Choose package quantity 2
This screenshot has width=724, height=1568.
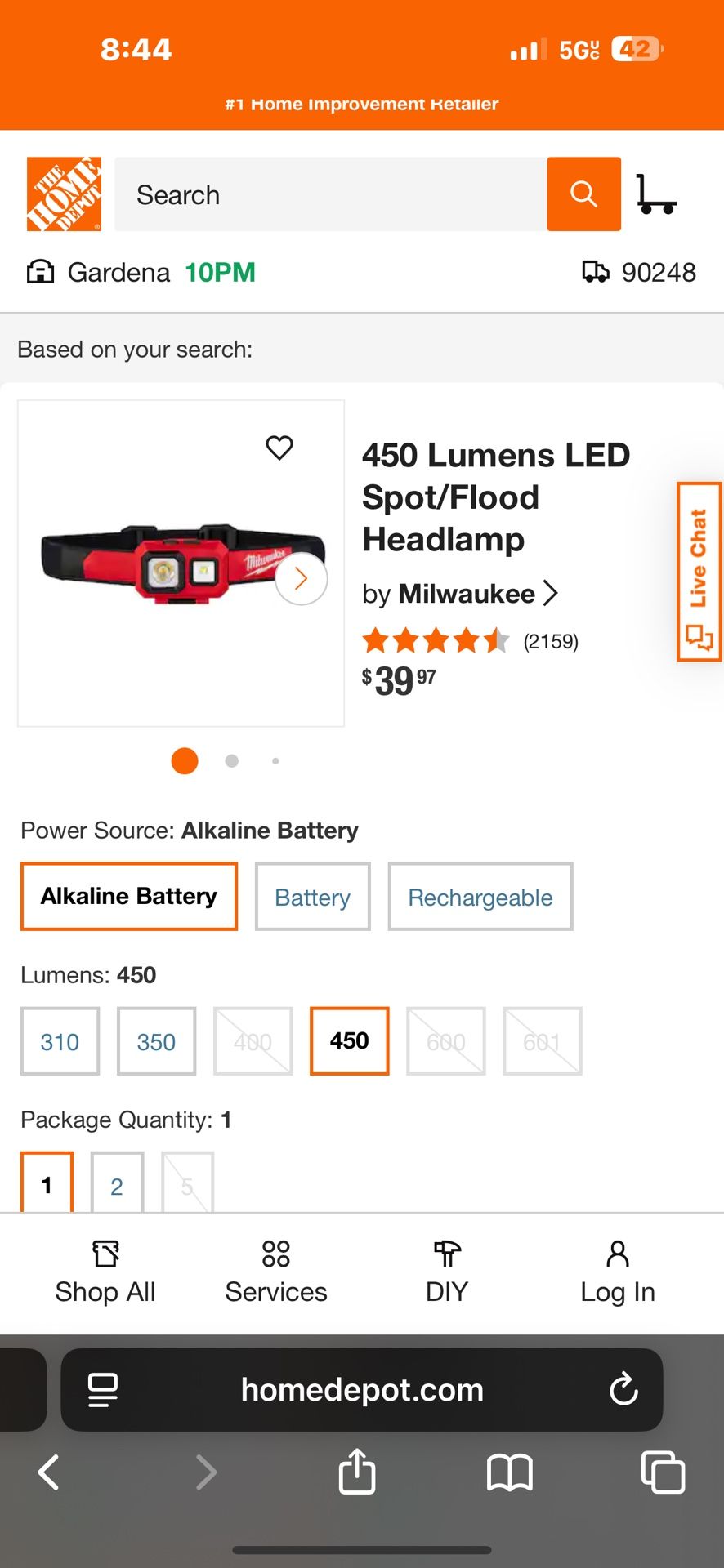117,1184
